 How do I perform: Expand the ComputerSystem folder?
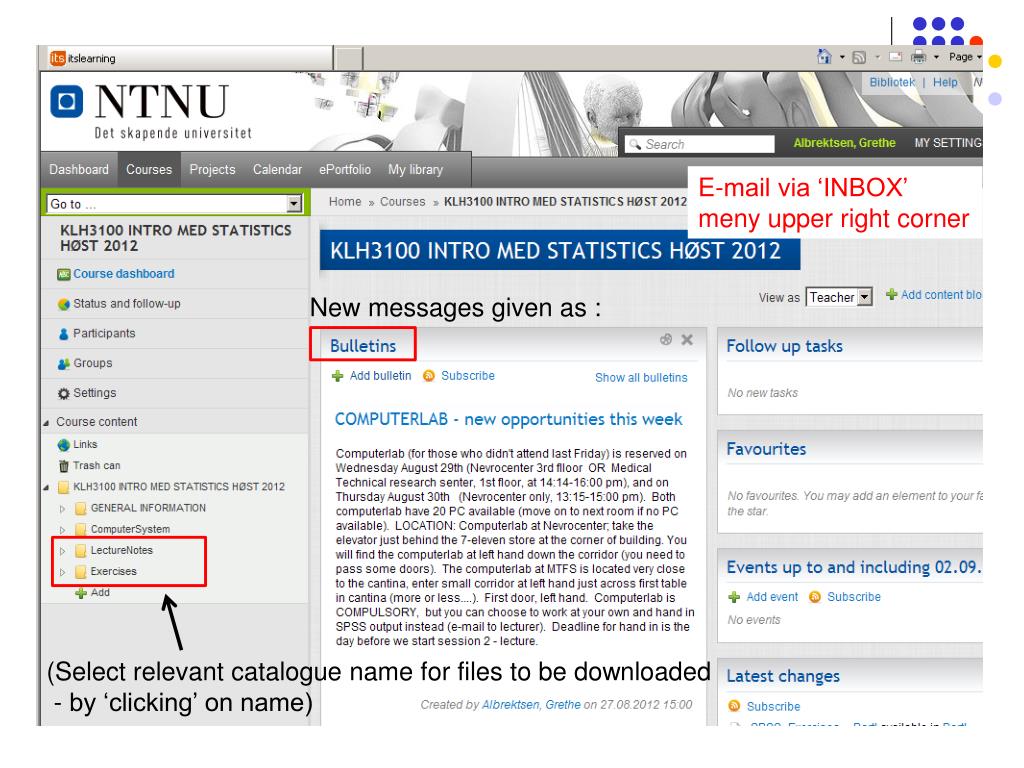(x=63, y=530)
